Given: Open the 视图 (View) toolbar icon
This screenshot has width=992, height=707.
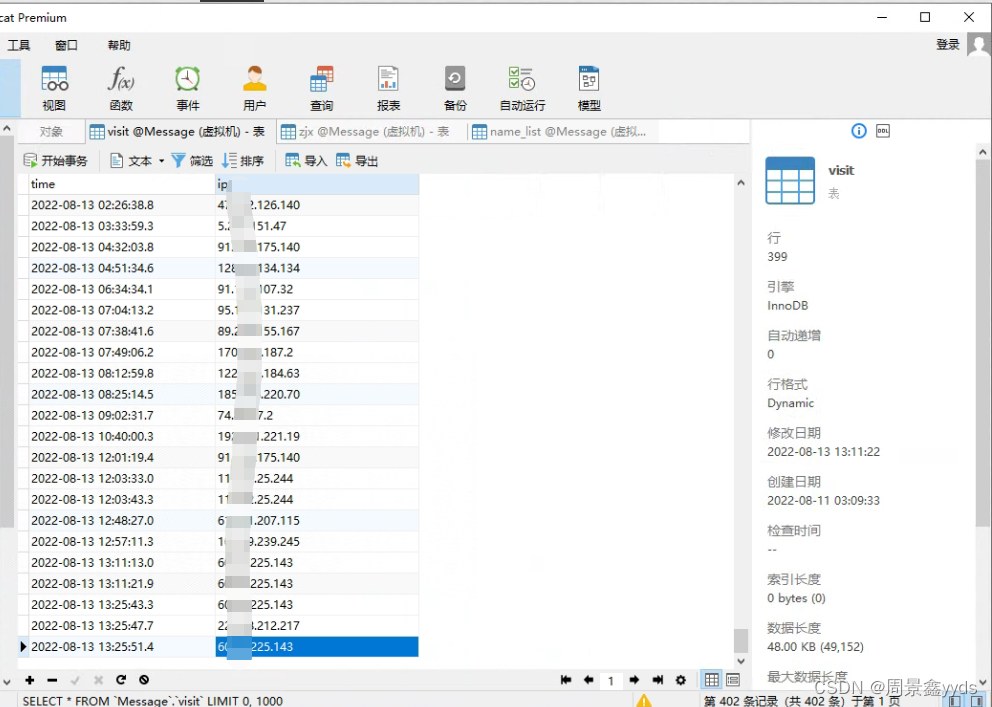Looking at the screenshot, I should [x=54, y=89].
